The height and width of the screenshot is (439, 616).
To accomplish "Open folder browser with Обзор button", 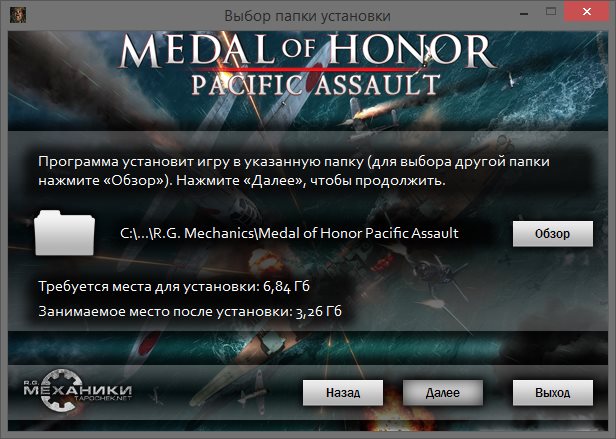I will (x=553, y=234).
